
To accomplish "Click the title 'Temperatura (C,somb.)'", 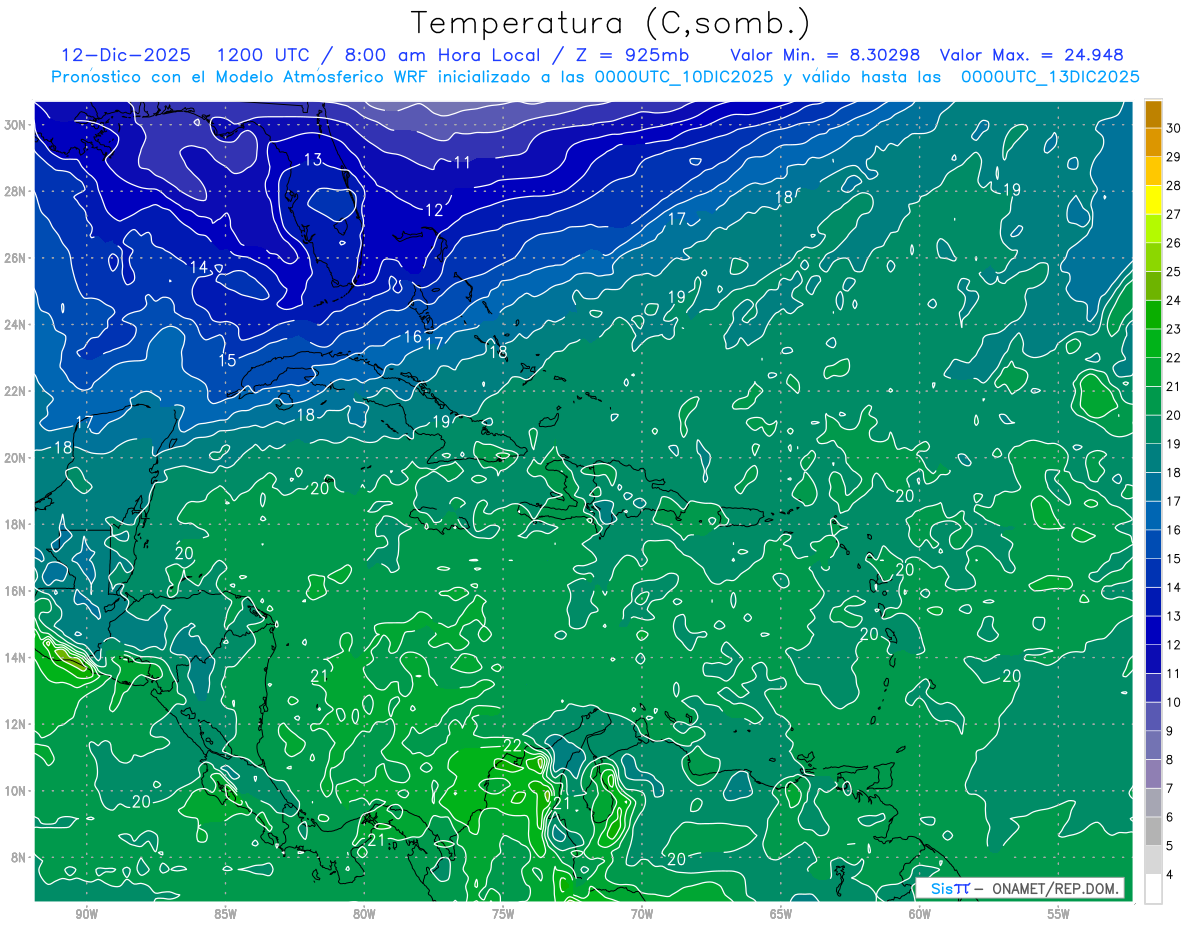I will (x=610, y=23).
